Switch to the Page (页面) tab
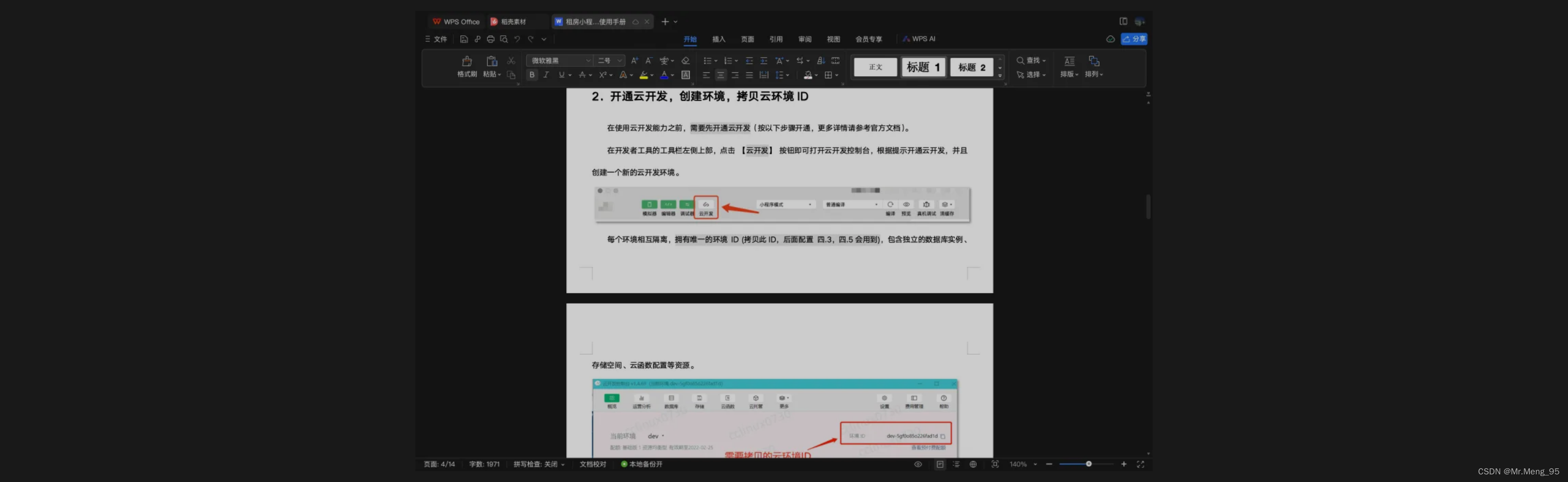This screenshot has height=482, width=1568. point(748,39)
